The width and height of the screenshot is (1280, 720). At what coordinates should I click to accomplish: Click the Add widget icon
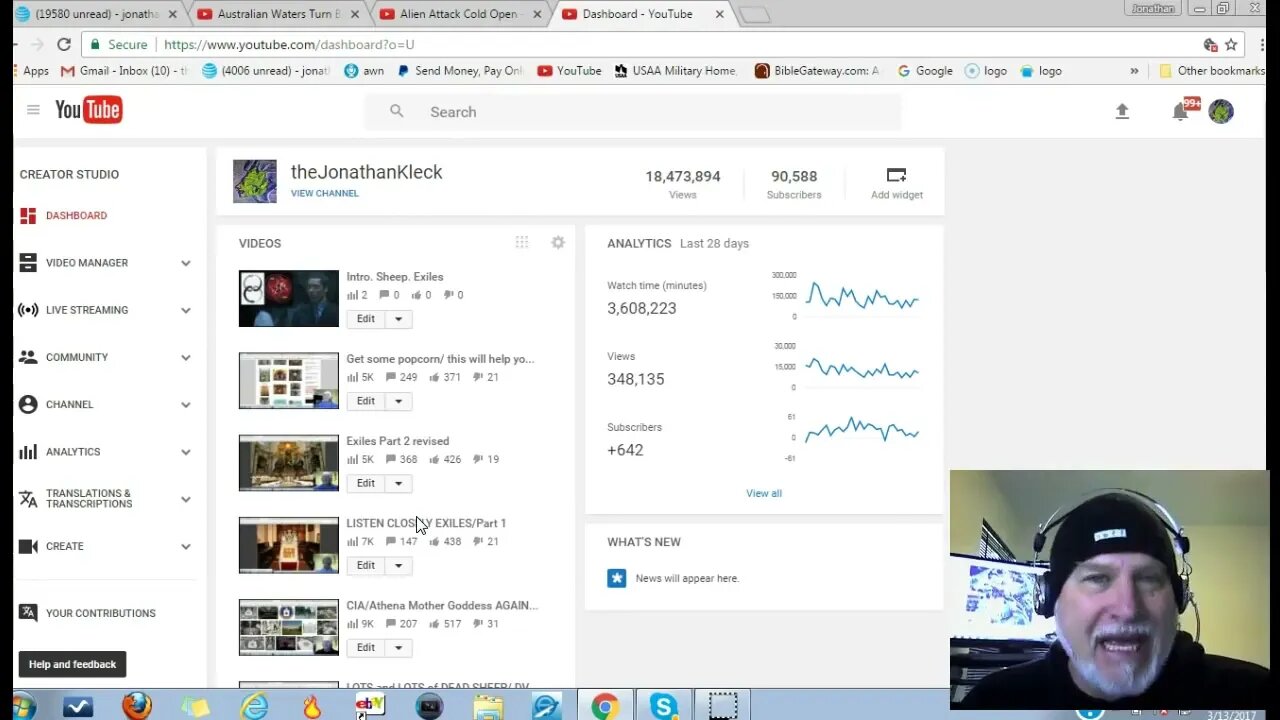point(896,175)
